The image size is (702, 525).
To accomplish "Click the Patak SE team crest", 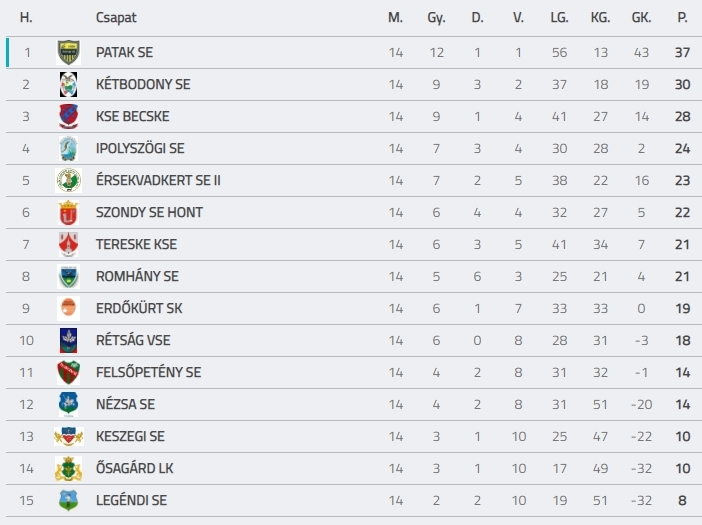I will (68, 52).
